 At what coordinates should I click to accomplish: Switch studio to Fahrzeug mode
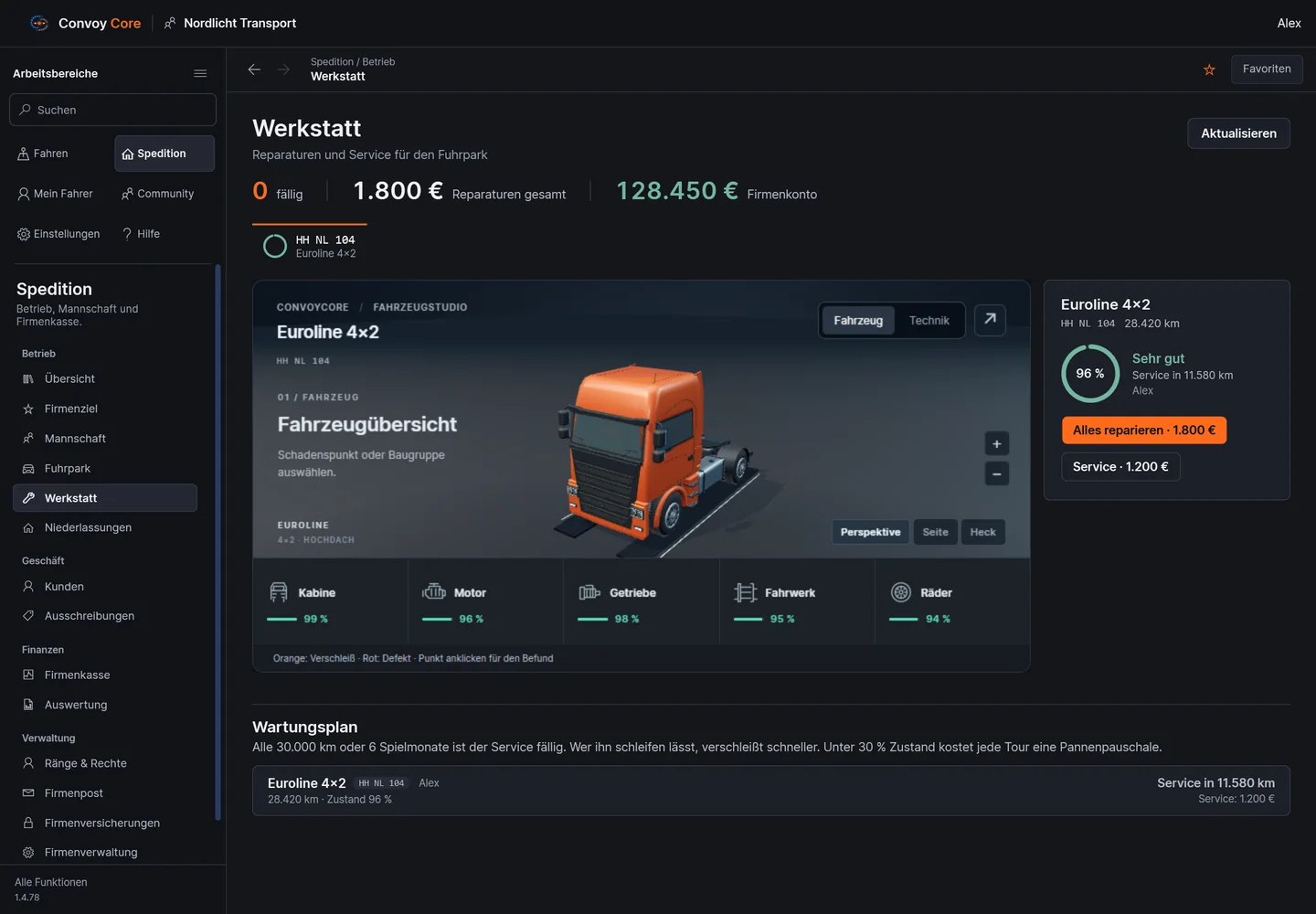click(x=858, y=321)
